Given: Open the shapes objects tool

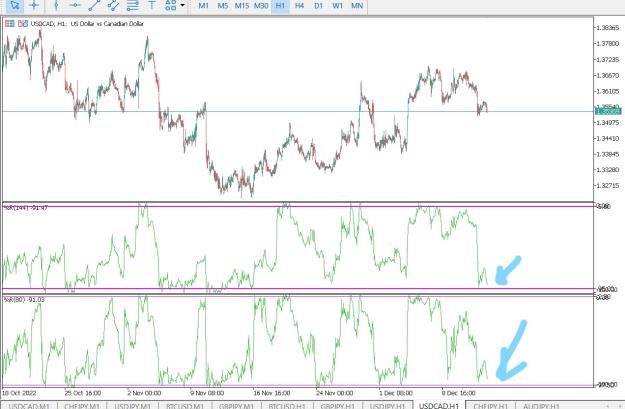Looking at the screenshot, I should pos(171,6).
